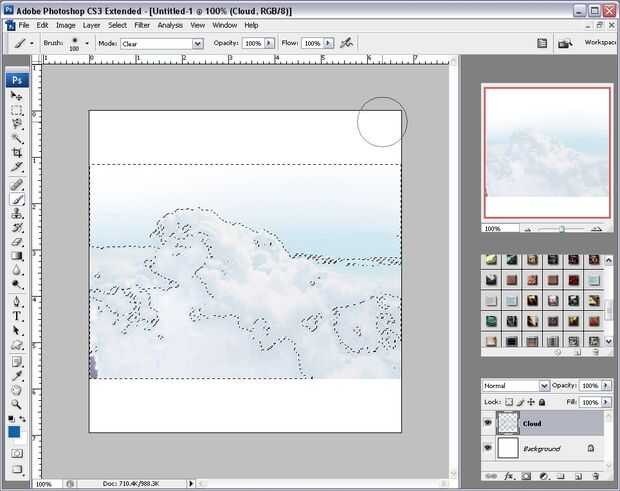Open the options bar Opacity slider arrow
This screenshot has height=491, width=620.
coord(269,43)
